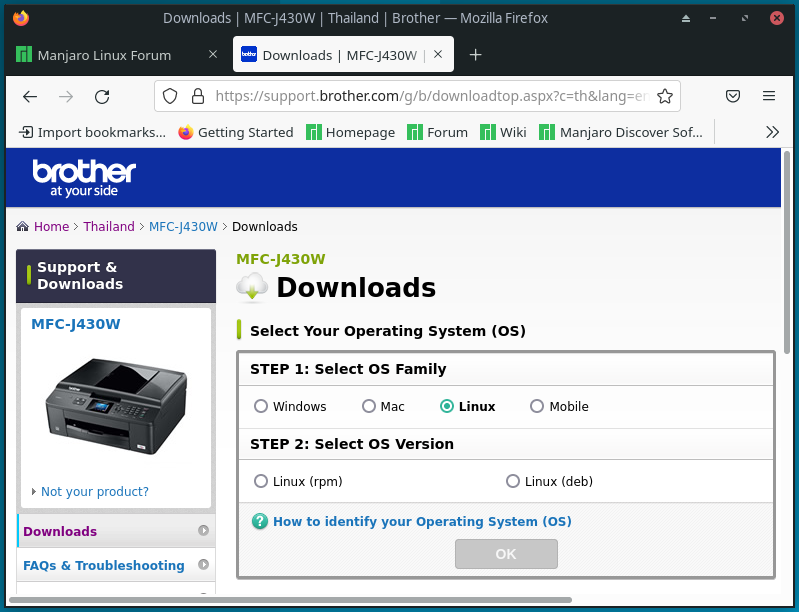The width and height of the screenshot is (799, 612).
Task: Click the Brother logo in the header
Action: 84,177
